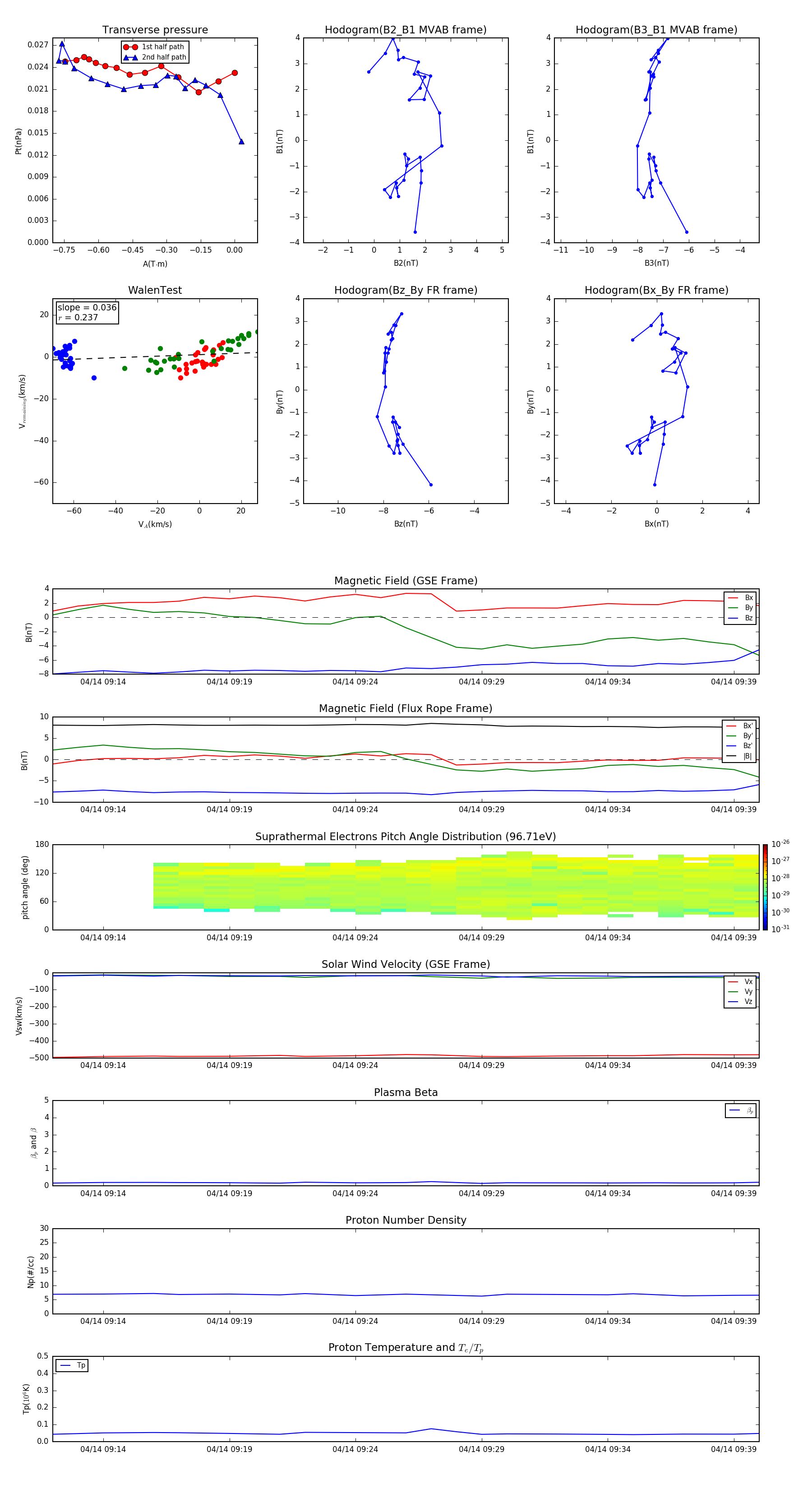This screenshot has width=812, height=1489.
Task: Click '04/14 09:14' tick under Plasma Beta
Action: 103,1193
